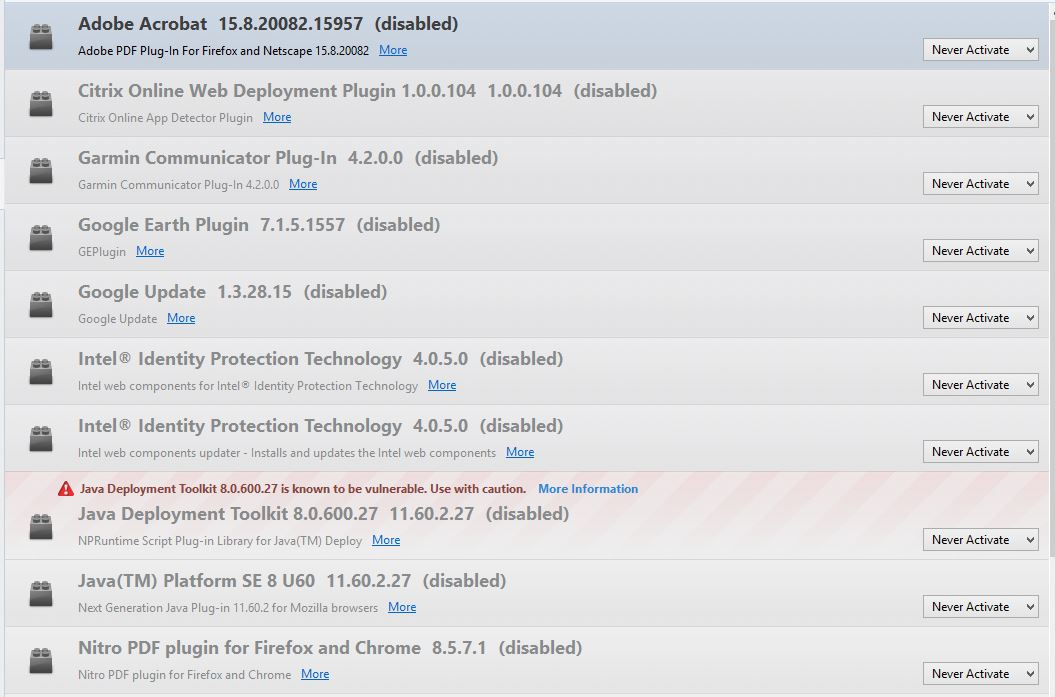Image resolution: width=1055 pixels, height=697 pixels.
Task: Open More link next to GEPlugin
Action: pyautogui.click(x=150, y=251)
